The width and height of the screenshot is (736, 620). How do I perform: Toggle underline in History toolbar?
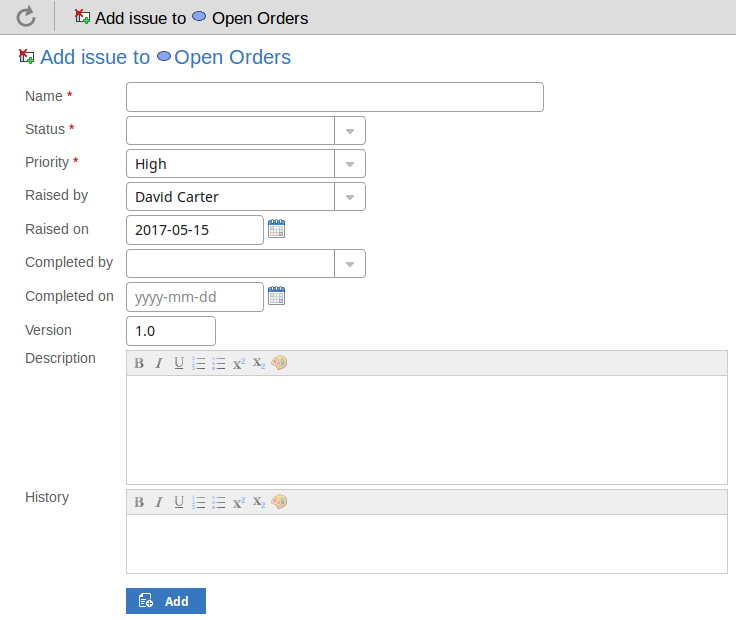[178, 502]
